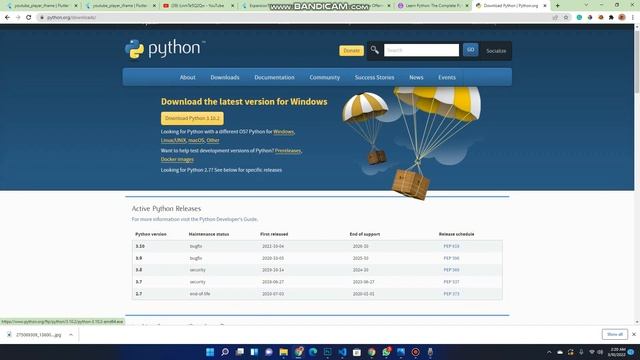Image resolution: width=640 pixels, height=360 pixels.
Task: Open Visual Studio Code from the taskbar
Action: (342, 352)
